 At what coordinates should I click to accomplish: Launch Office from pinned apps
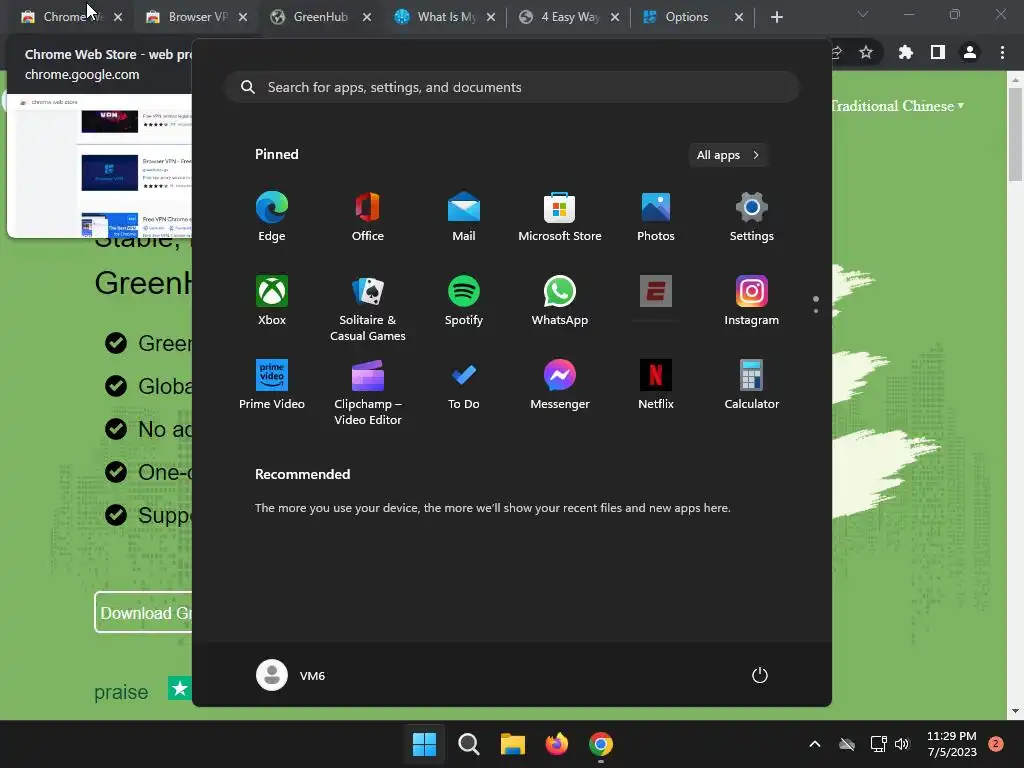368,217
